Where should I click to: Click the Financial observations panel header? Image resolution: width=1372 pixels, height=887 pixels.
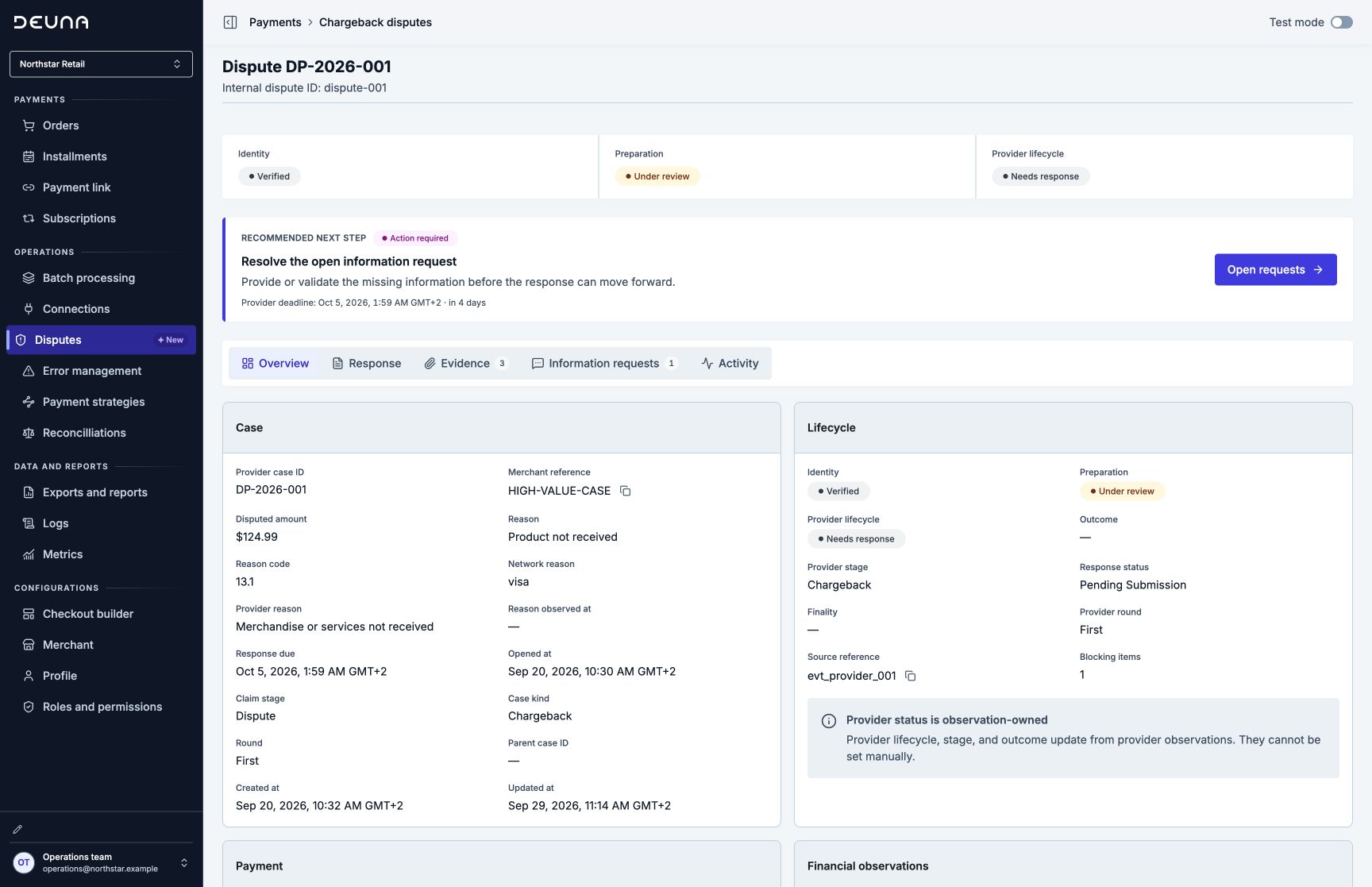point(1073,864)
